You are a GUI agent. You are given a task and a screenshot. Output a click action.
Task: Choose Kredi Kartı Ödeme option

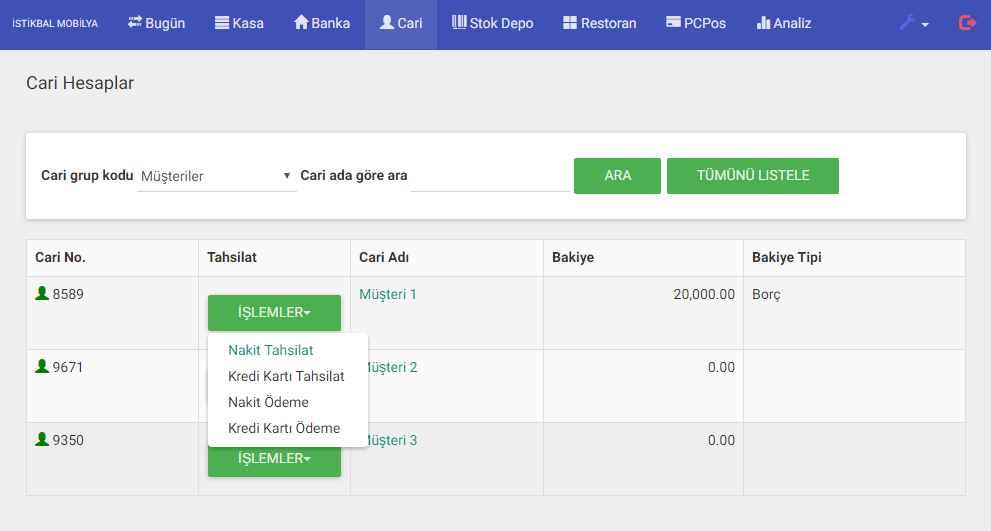(x=284, y=428)
